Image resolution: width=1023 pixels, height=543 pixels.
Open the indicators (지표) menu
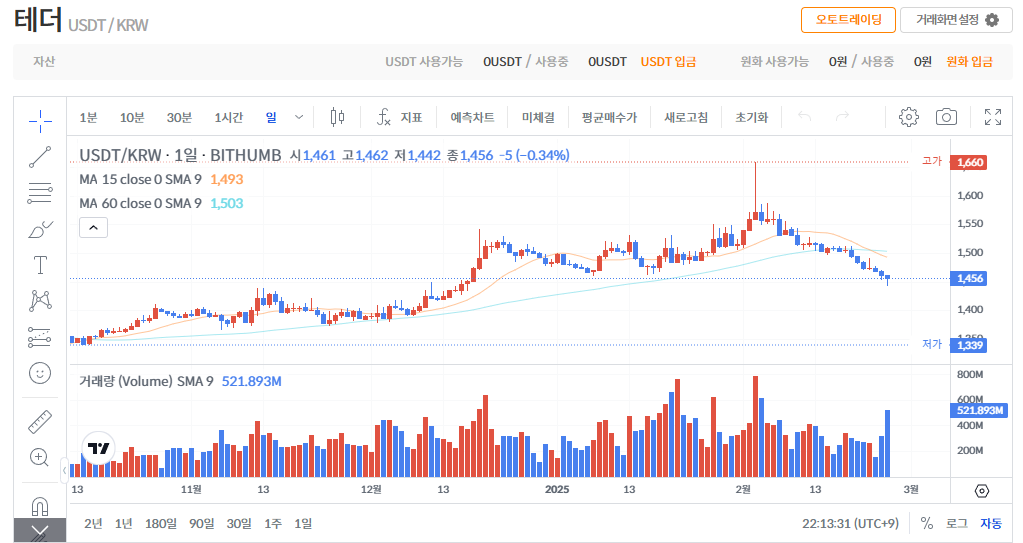pos(400,117)
